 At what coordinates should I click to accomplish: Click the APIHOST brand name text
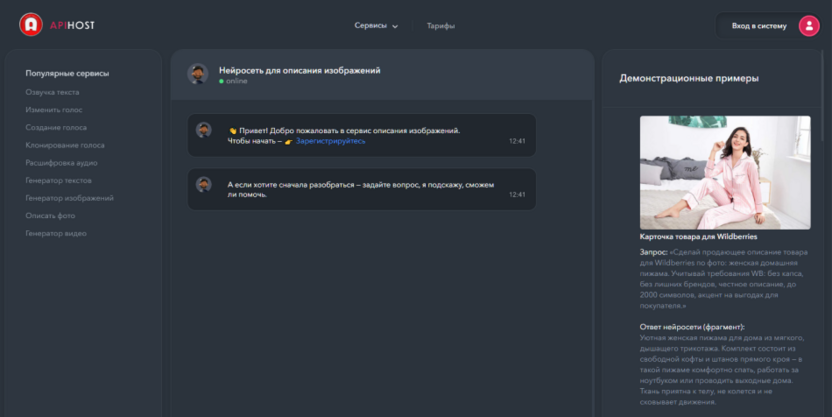pyautogui.click(x=72, y=25)
